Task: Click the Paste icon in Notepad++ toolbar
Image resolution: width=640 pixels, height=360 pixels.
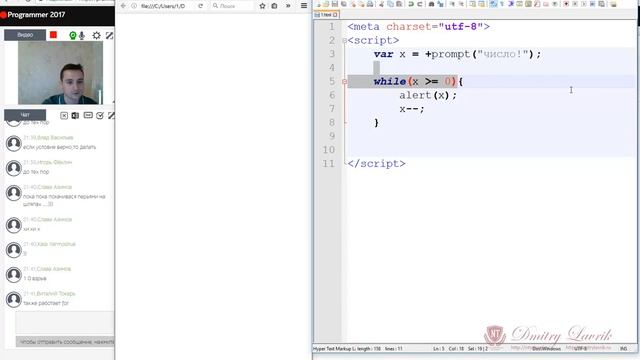Action: [x=399, y=4]
